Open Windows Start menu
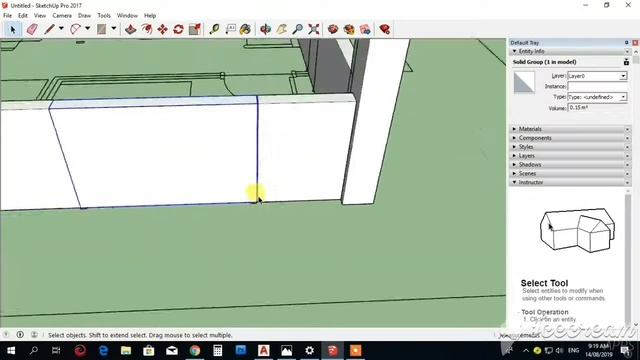 point(11,351)
